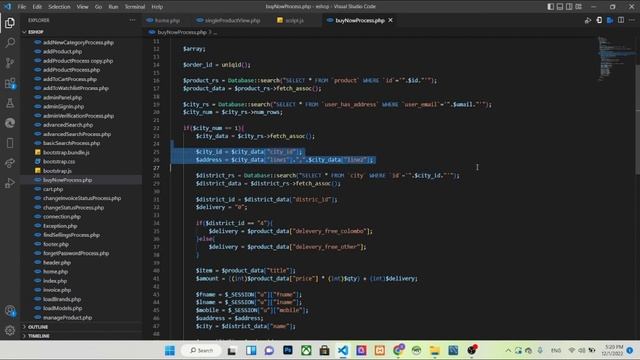Close the buyNowProcess.php tab

coord(391,20)
